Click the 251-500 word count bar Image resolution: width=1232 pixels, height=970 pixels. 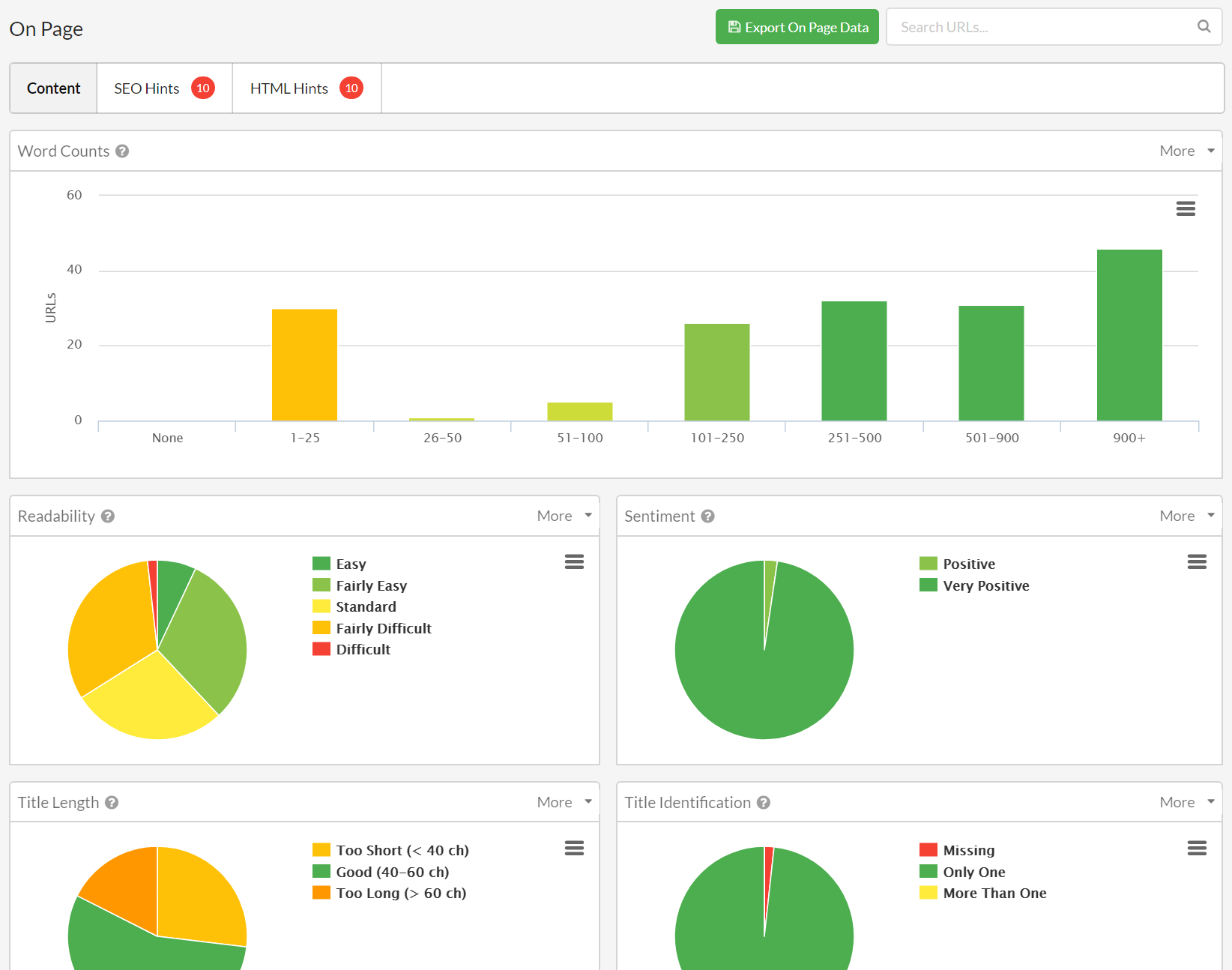click(854, 361)
